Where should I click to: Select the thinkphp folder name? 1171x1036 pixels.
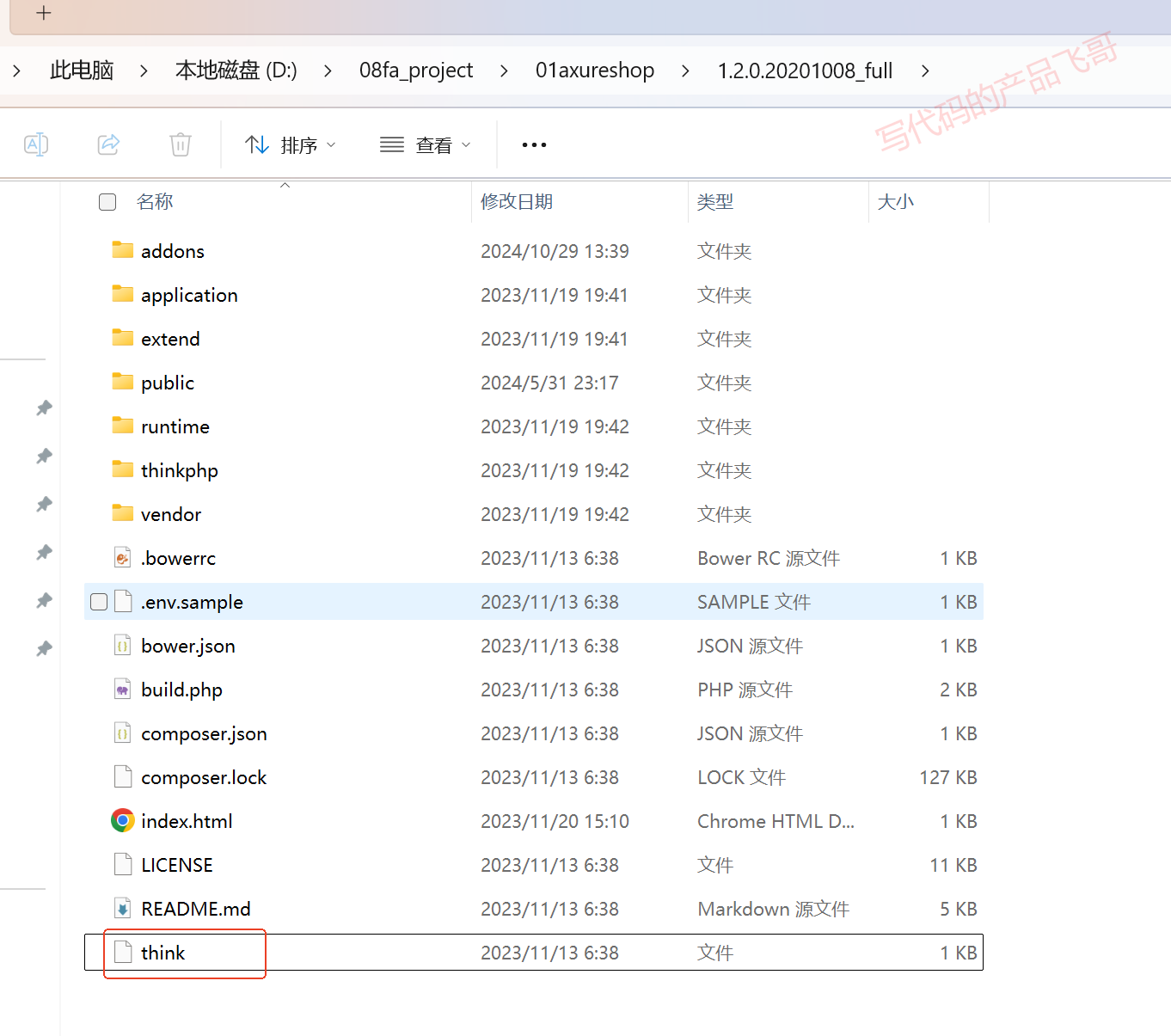[x=180, y=470]
